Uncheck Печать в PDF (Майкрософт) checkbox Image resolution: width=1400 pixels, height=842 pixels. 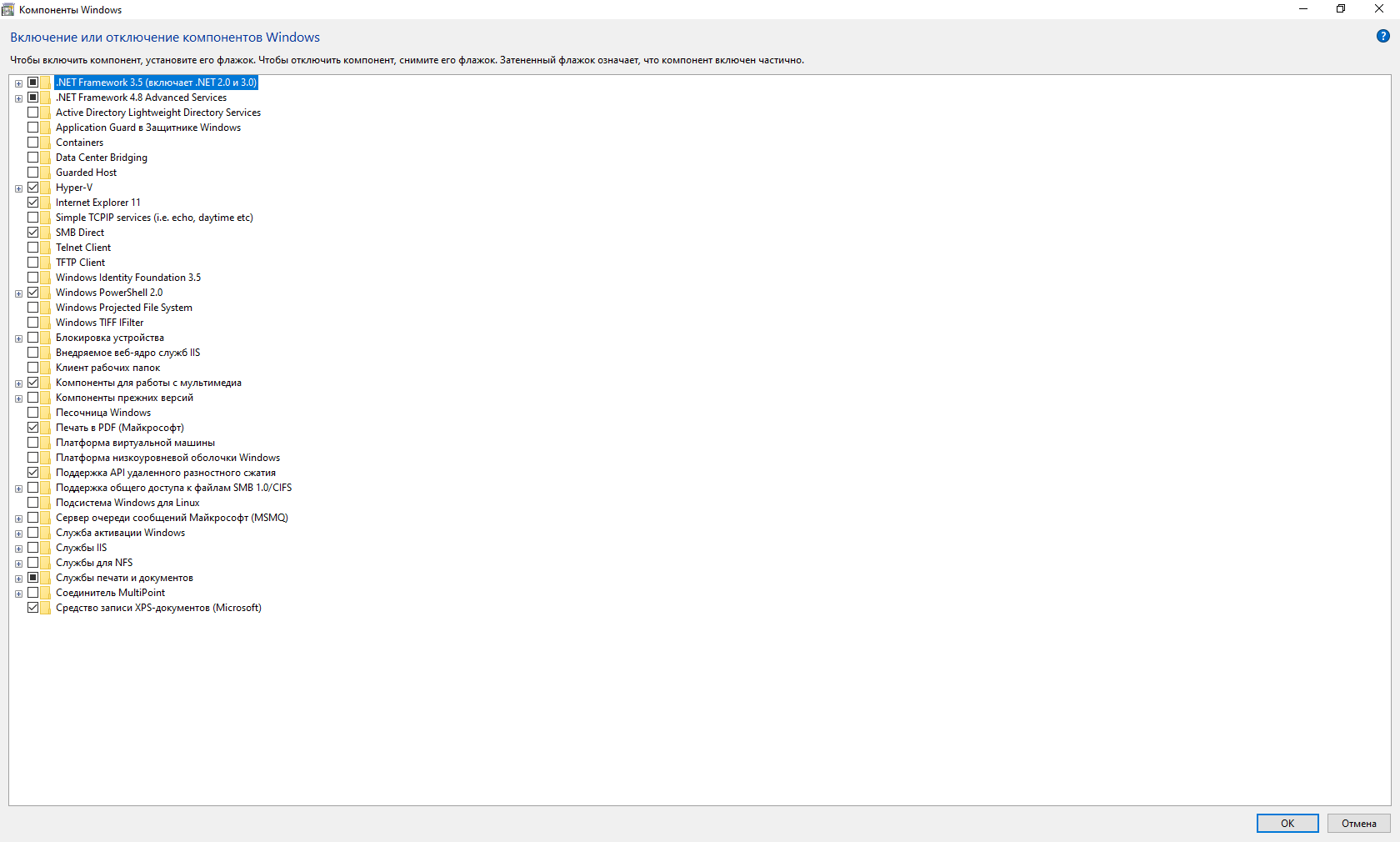pyautogui.click(x=33, y=428)
